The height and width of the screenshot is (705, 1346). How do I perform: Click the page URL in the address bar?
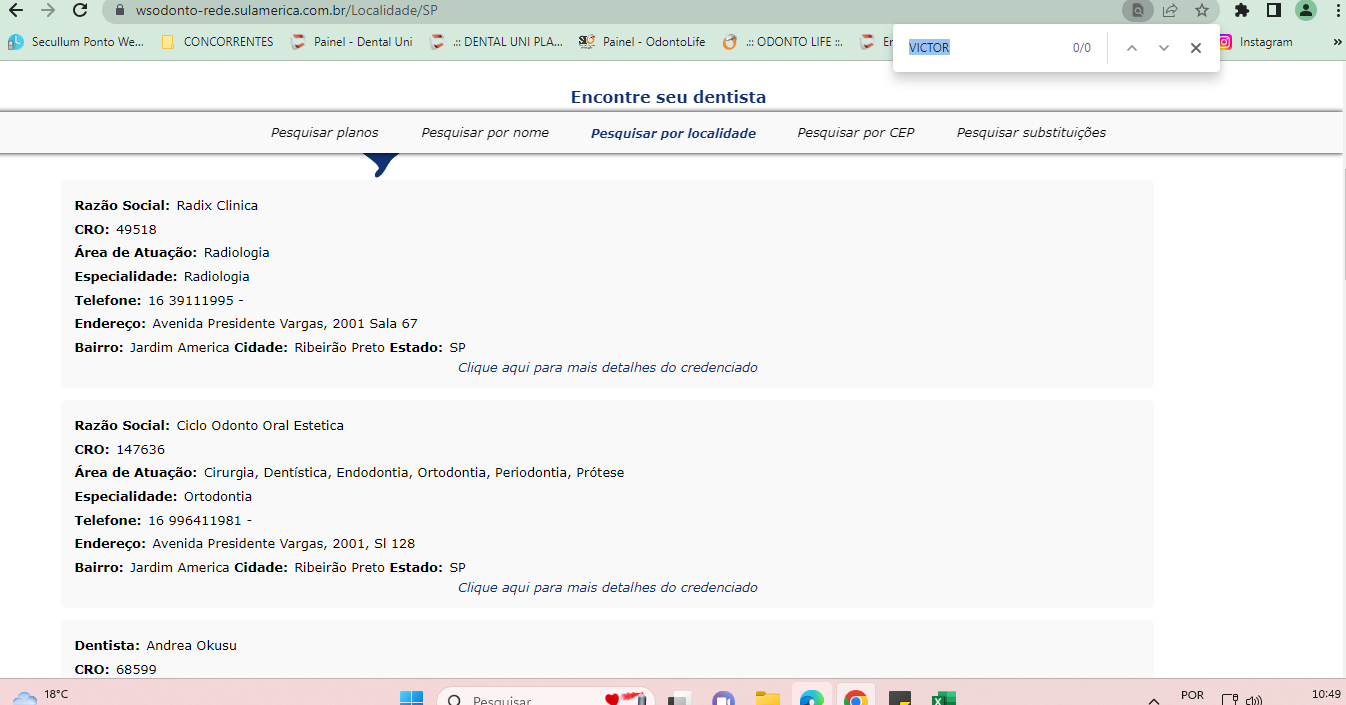click(x=286, y=11)
